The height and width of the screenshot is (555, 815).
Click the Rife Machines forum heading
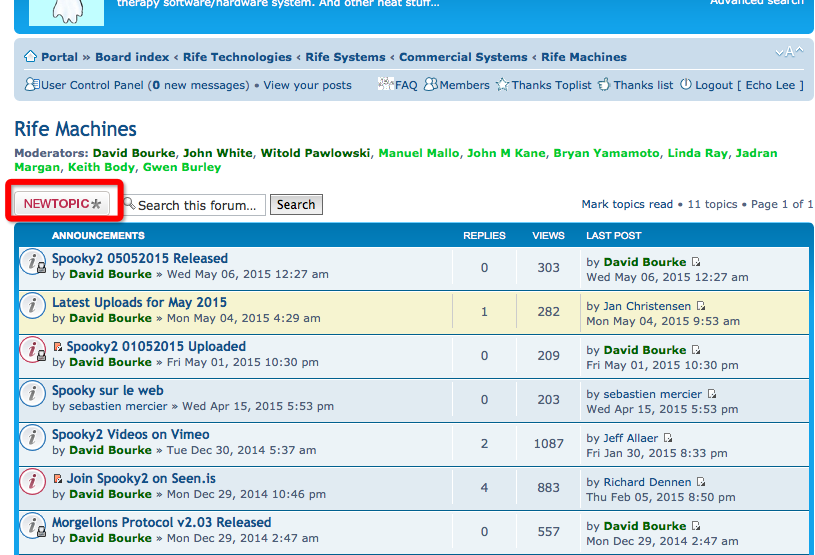pos(75,129)
